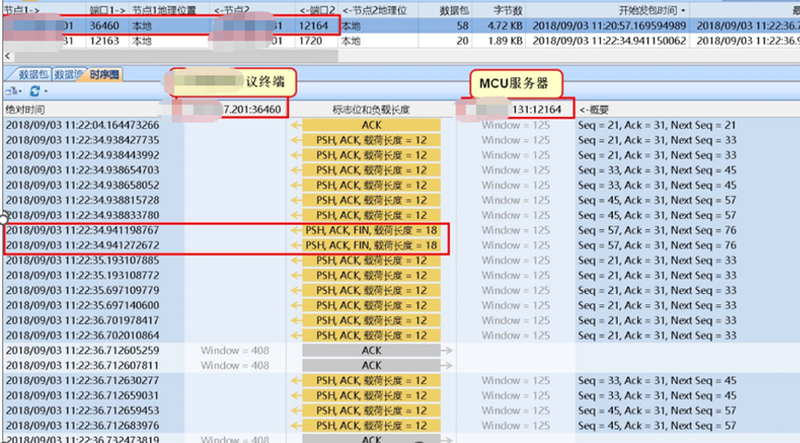
Task: Select the FIN packet row at 11:22:34.941198767
Action: tap(400, 230)
